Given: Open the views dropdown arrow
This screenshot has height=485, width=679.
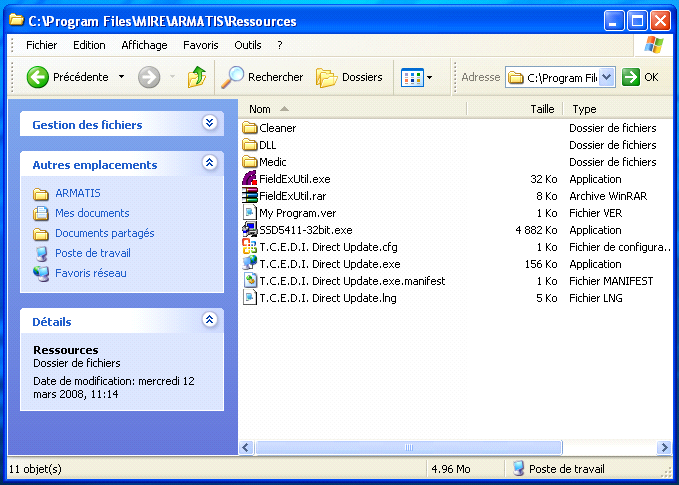Looking at the screenshot, I should [430, 78].
